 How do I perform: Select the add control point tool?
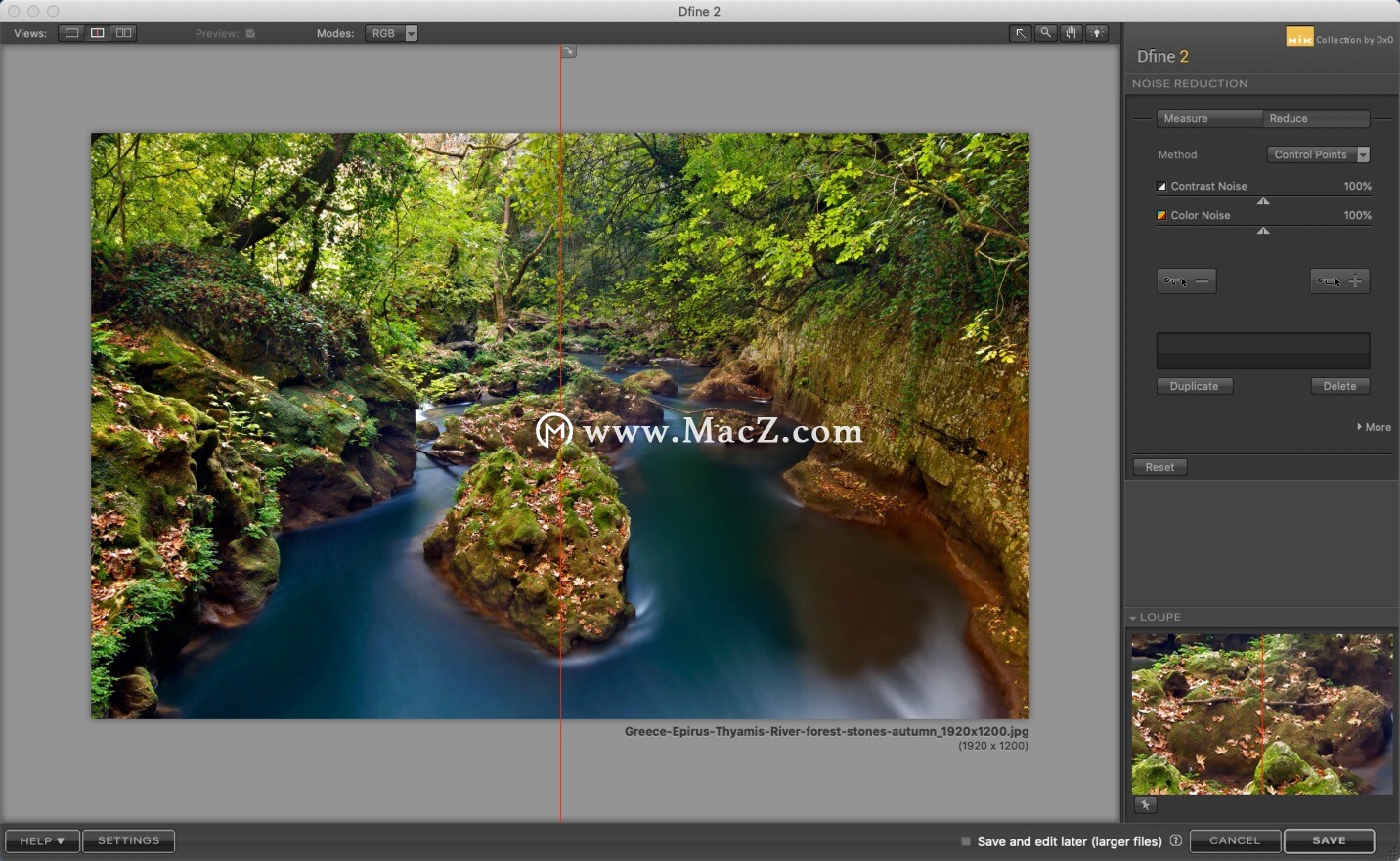pos(1339,281)
